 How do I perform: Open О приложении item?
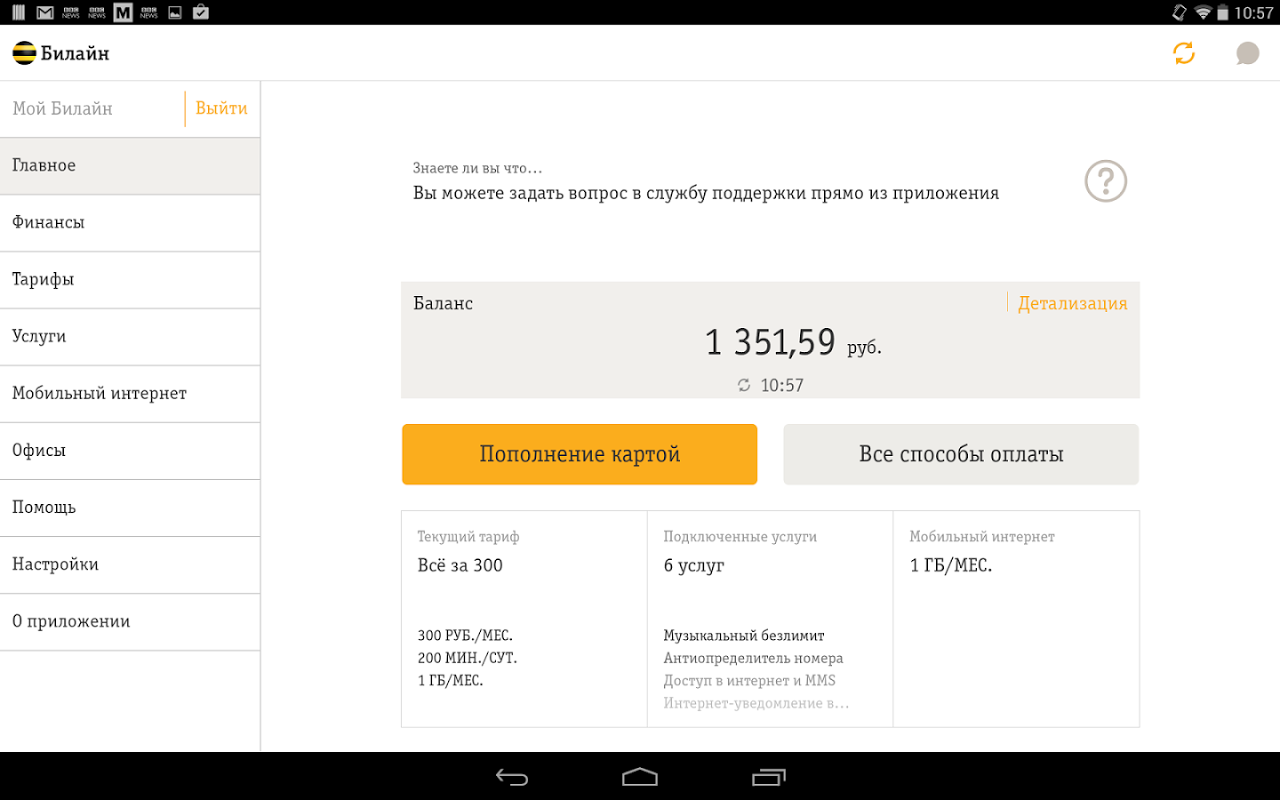click(x=130, y=622)
